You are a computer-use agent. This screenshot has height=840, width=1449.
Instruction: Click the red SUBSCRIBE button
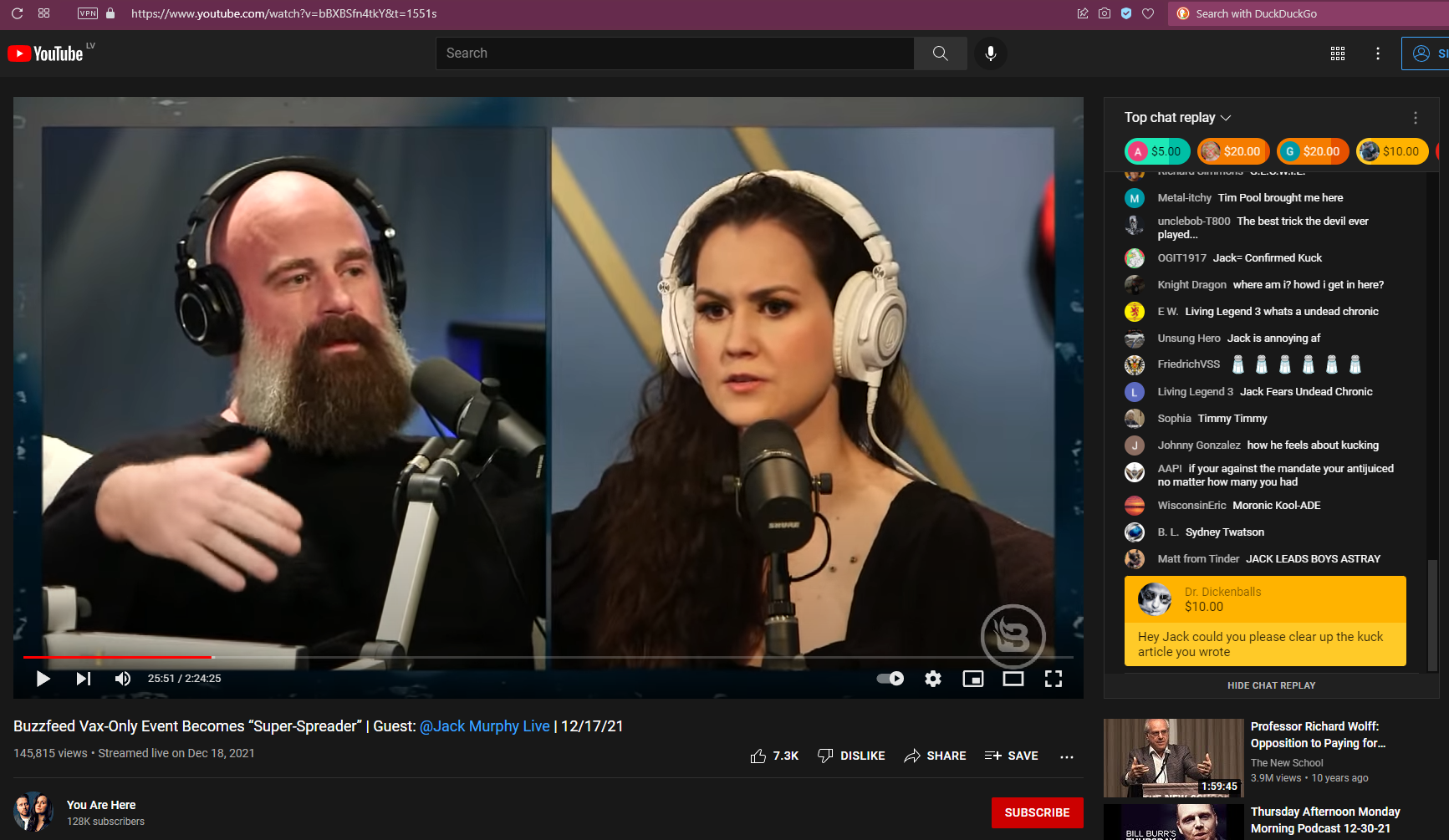click(x=1037, y=812)
